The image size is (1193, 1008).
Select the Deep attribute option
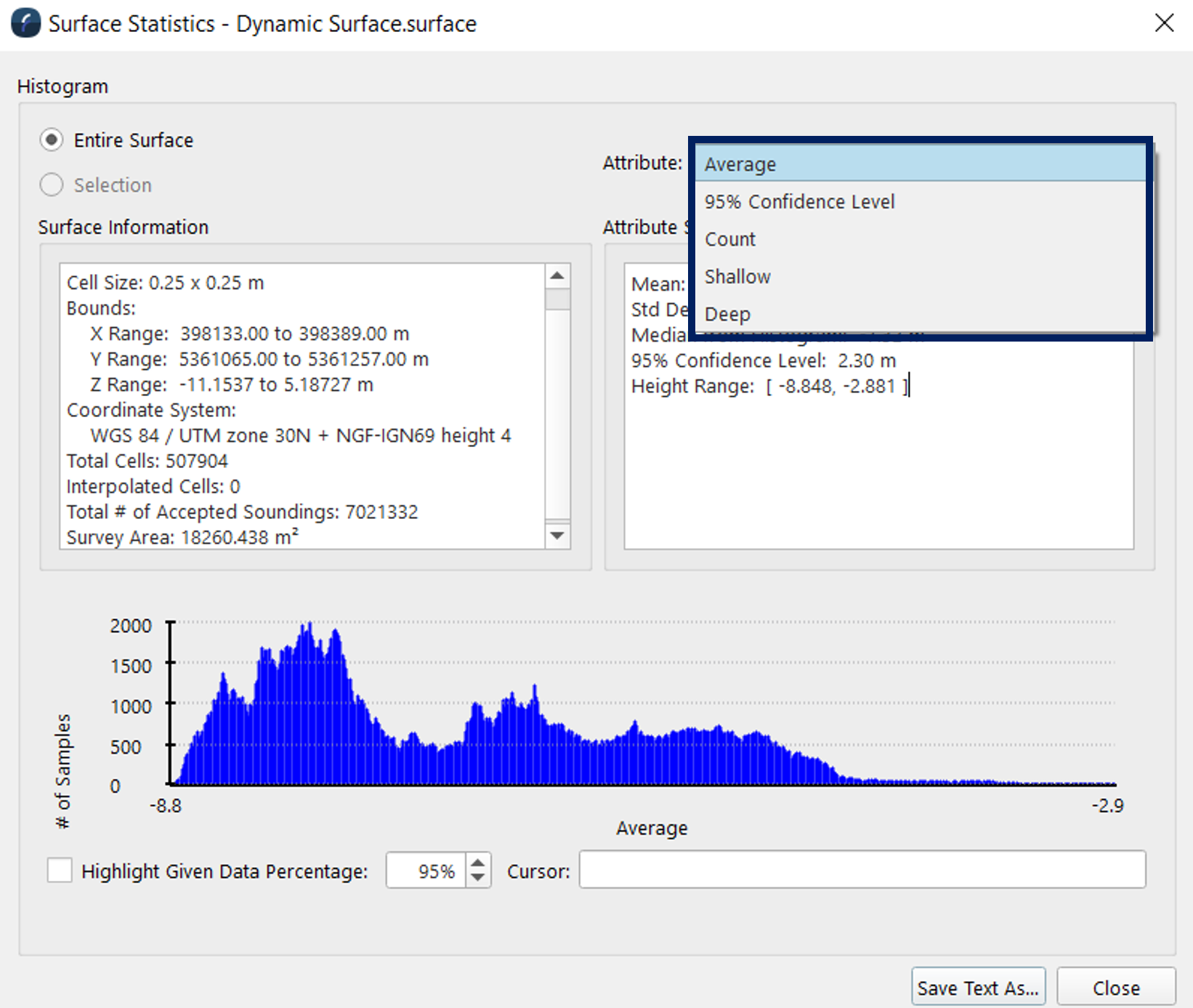point(921,314)
